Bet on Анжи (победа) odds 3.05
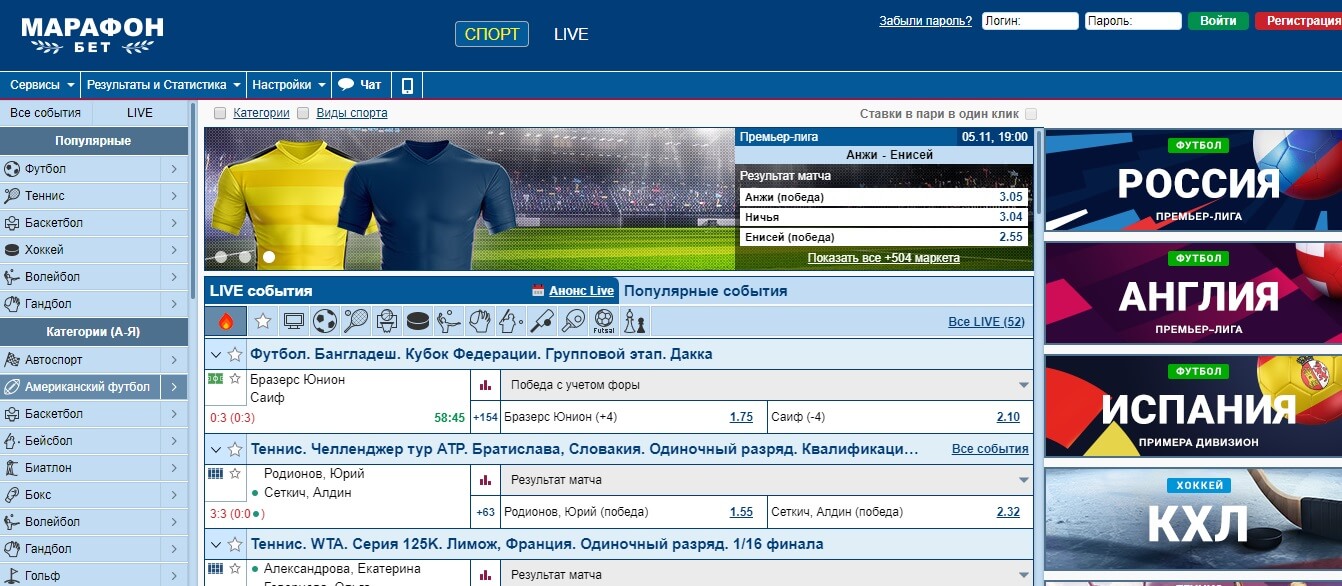Screen dimensions: 1342x586 885,197
